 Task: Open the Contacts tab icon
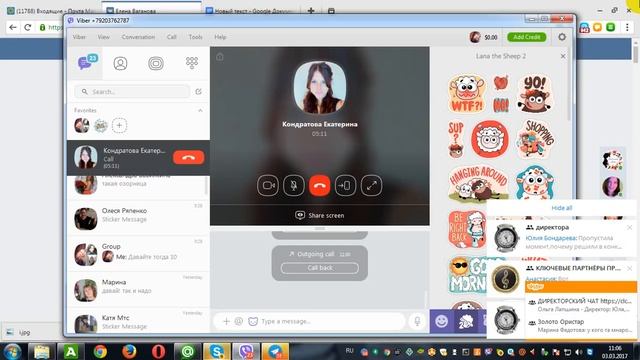[120, 63]
